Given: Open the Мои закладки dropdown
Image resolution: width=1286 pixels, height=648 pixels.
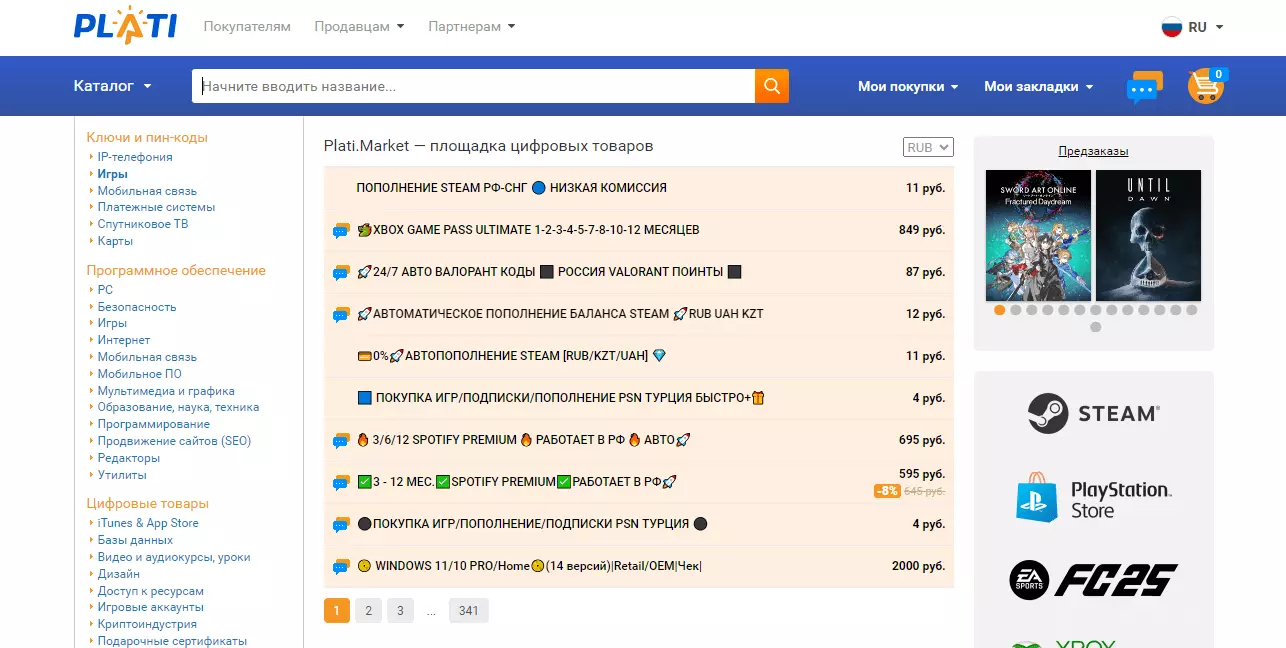Looking at the screenshot, I should (x=1038, y=87).
